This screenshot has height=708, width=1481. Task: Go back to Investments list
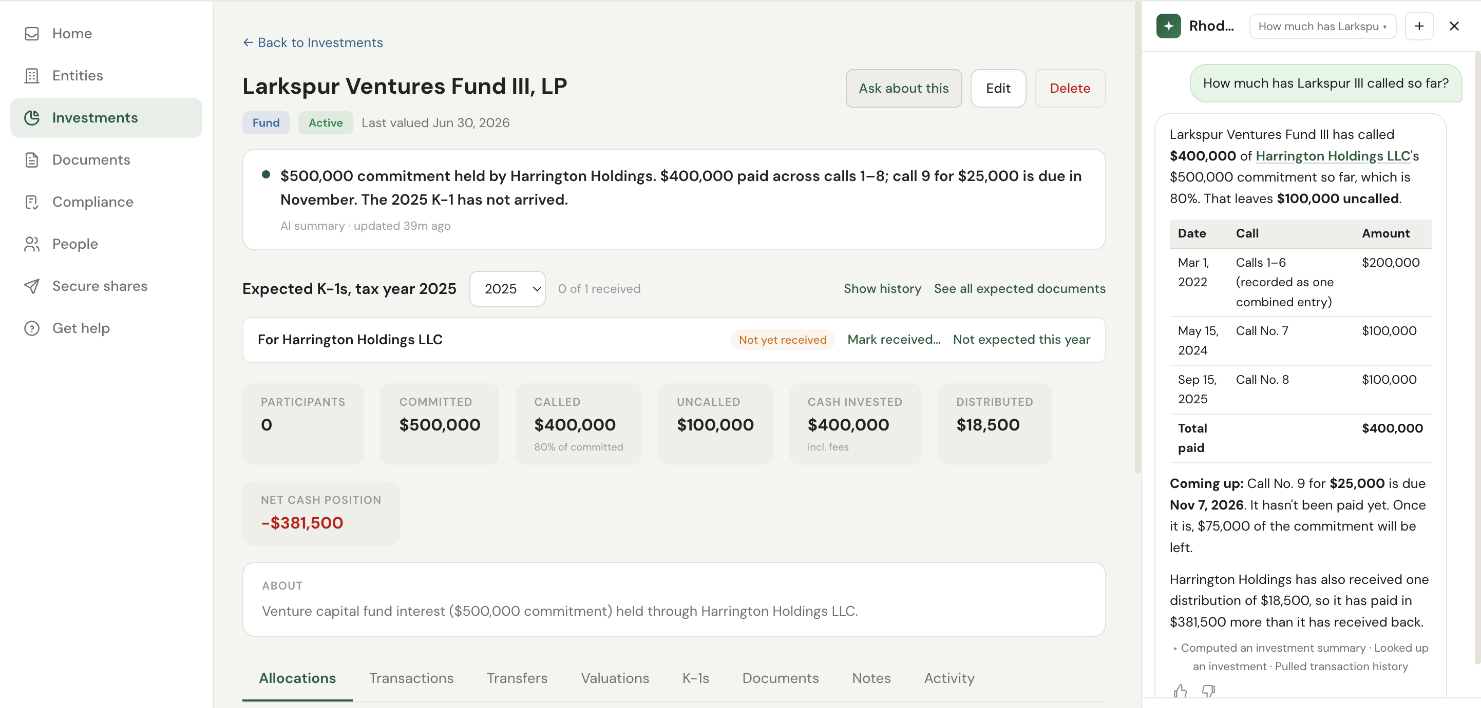(313, 42)
